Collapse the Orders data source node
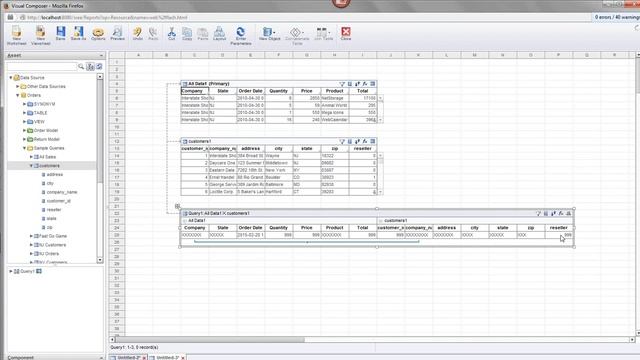 click(18, 95)
